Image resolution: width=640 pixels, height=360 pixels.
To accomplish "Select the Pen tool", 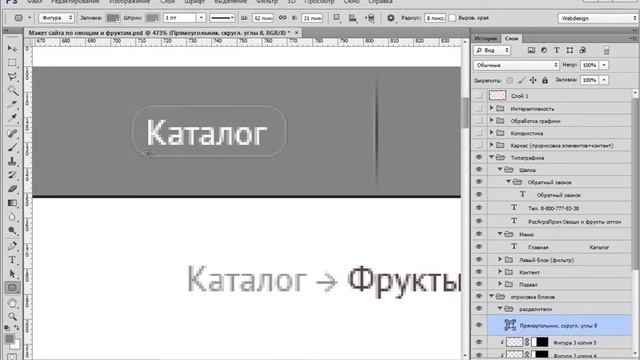I will click(12, 246).
